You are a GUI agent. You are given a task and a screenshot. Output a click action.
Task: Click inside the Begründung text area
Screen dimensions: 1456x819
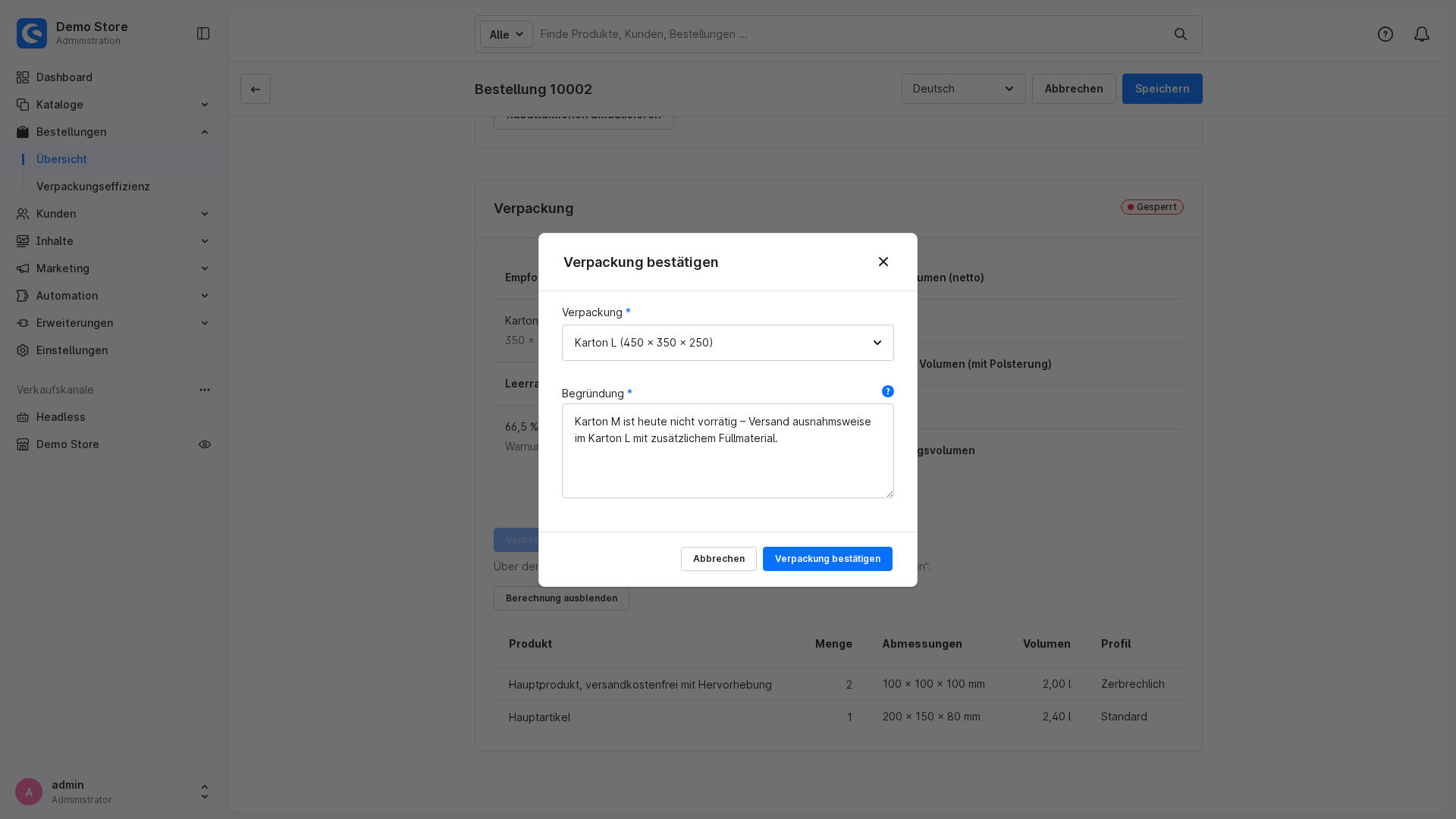pyautogui.click(x=728, y=450)
